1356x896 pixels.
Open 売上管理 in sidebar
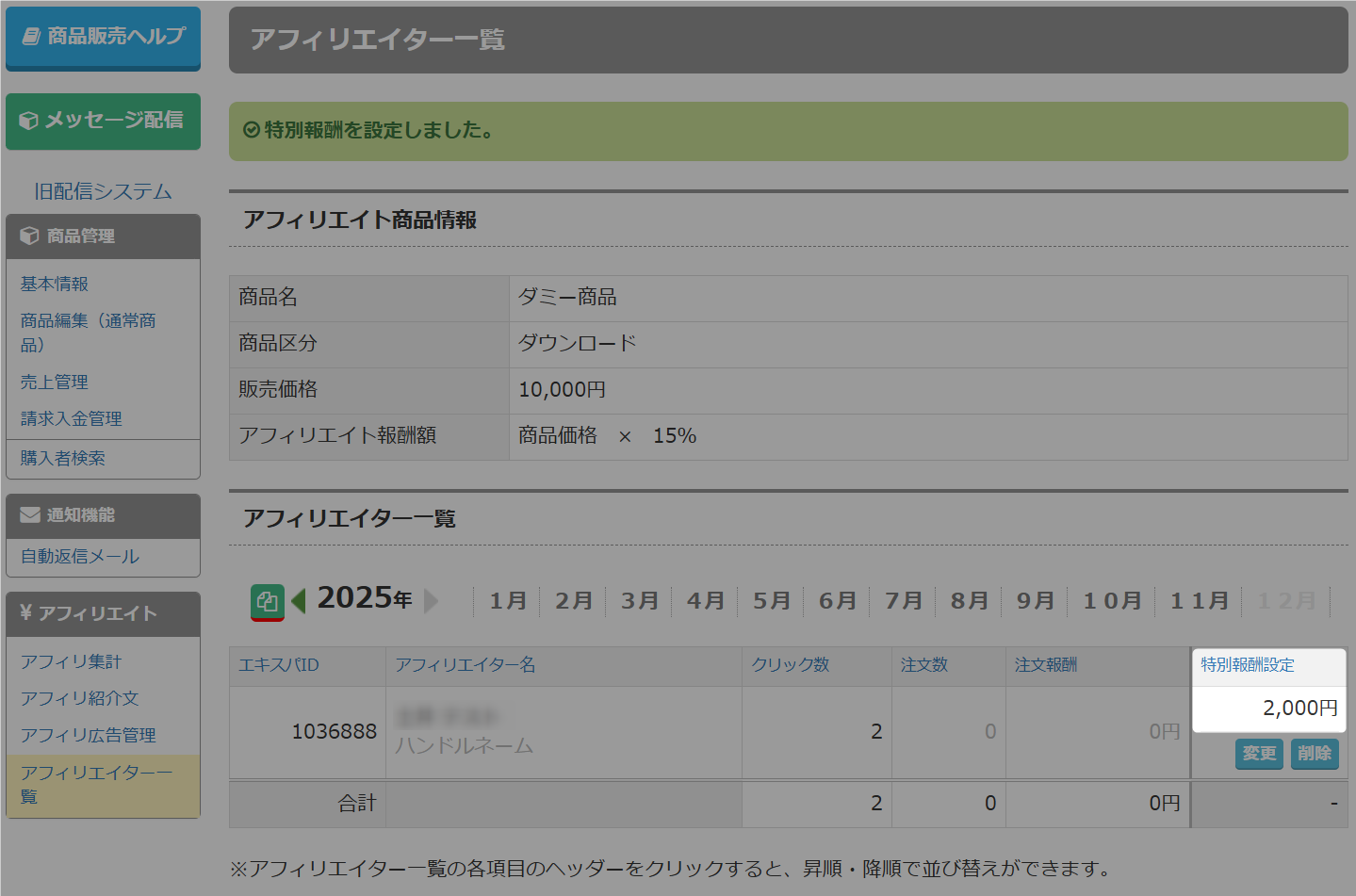55,382
